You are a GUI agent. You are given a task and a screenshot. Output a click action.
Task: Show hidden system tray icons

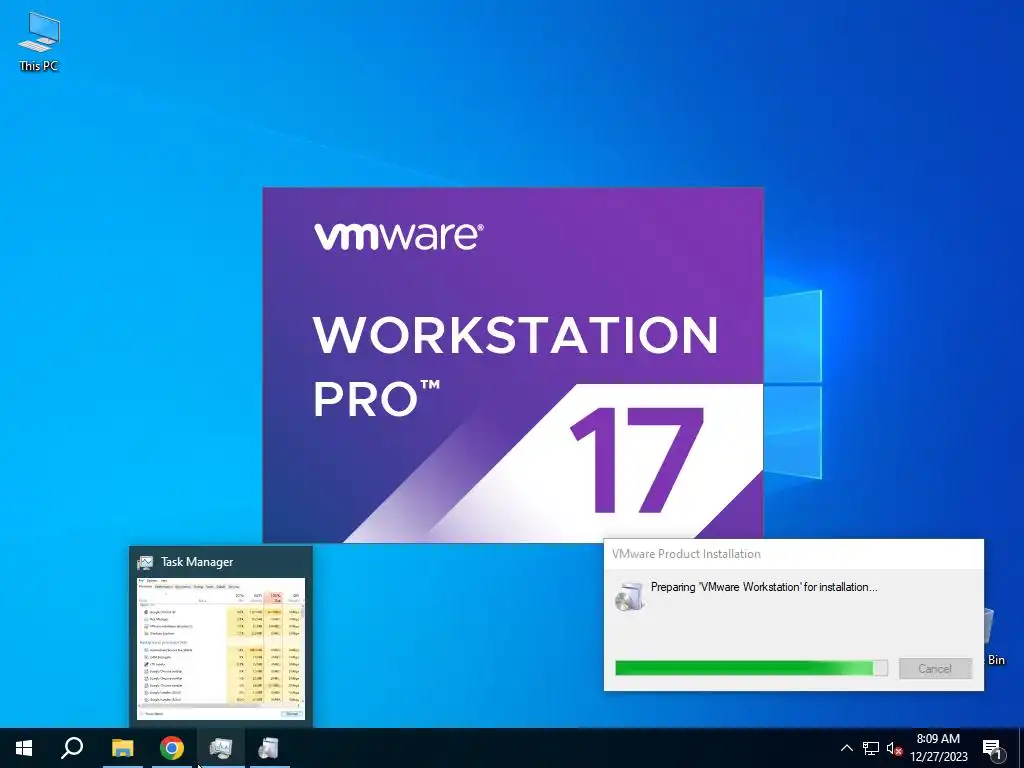846,748
